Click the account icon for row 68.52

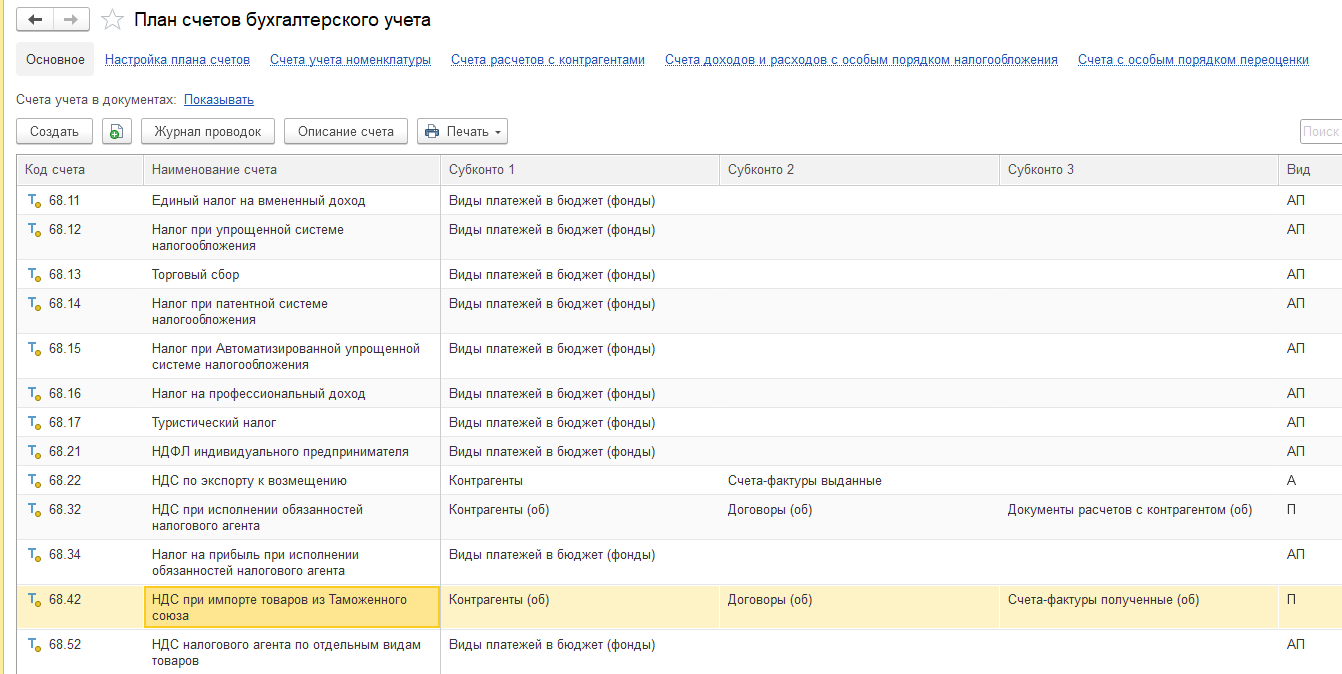(34, 646)
